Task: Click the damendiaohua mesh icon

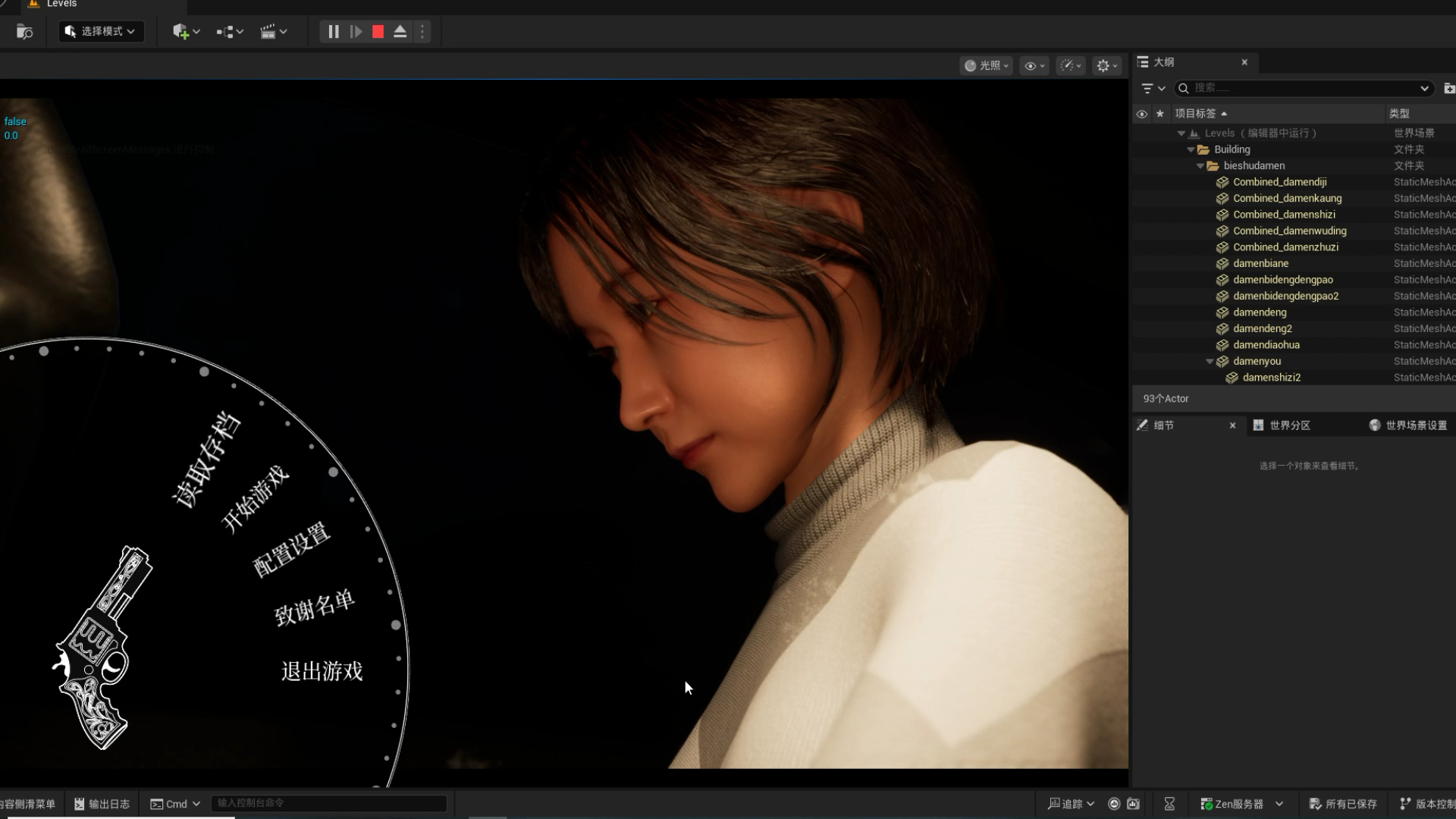Action: pyautogui.click(x=1222, y=345)
